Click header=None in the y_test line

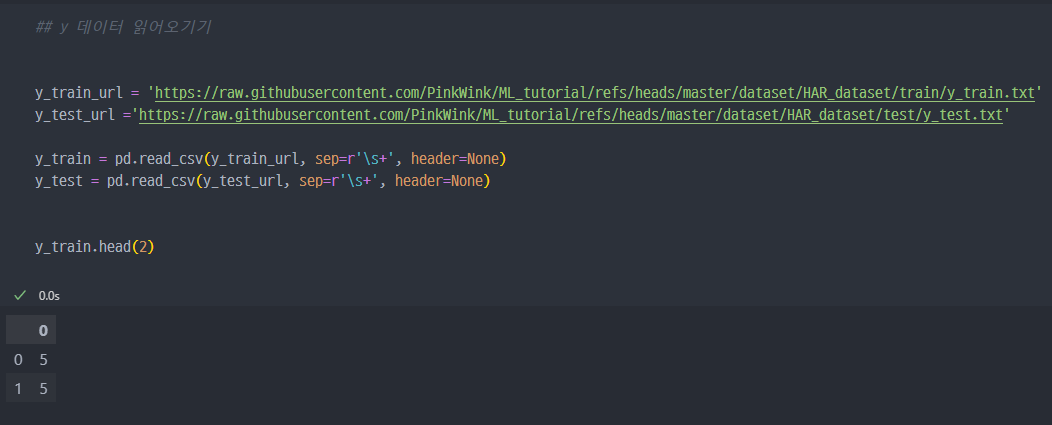(438, 181)
